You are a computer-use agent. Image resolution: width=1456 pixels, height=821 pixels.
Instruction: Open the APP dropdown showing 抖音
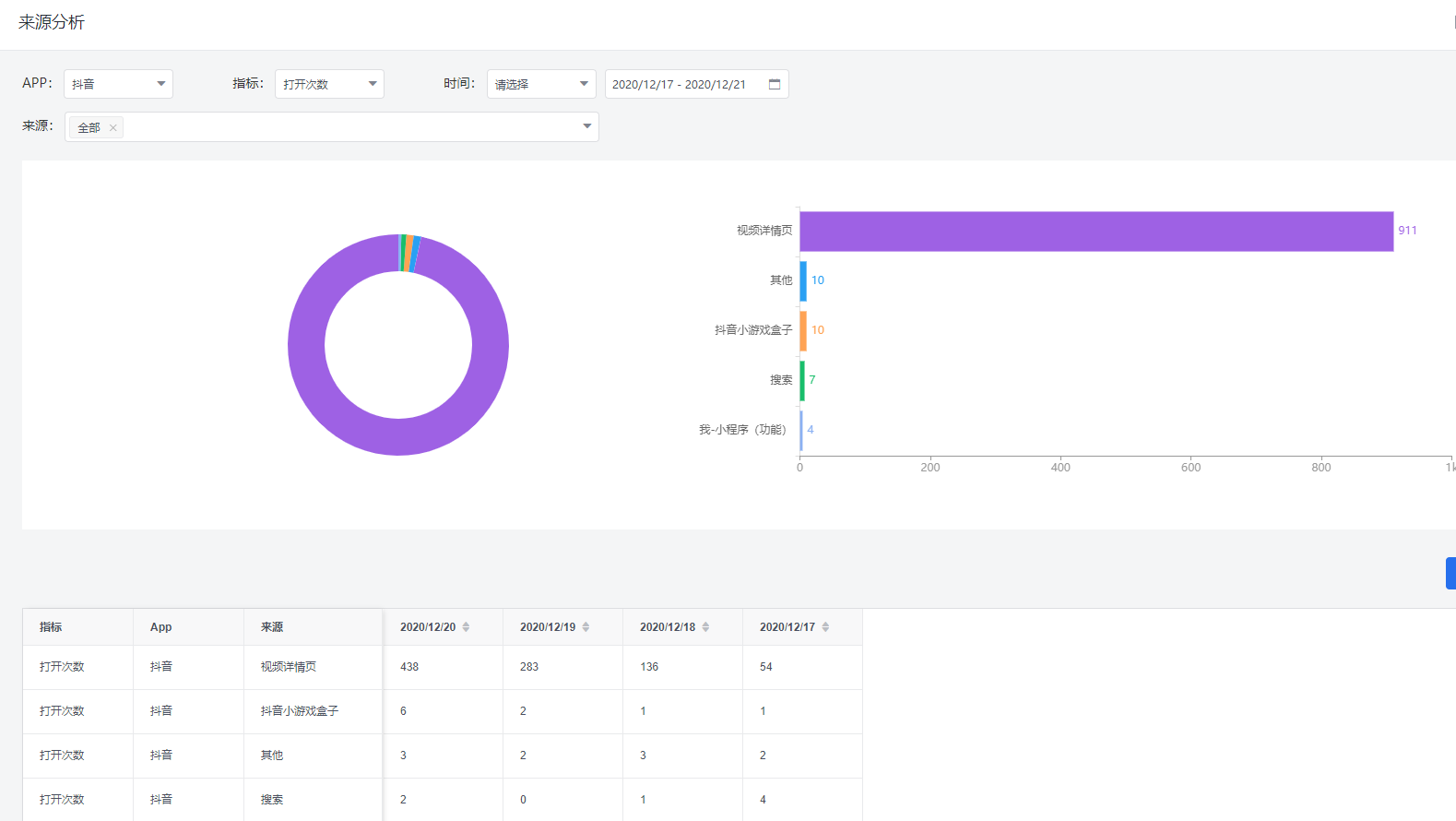[x=118, y=84]
